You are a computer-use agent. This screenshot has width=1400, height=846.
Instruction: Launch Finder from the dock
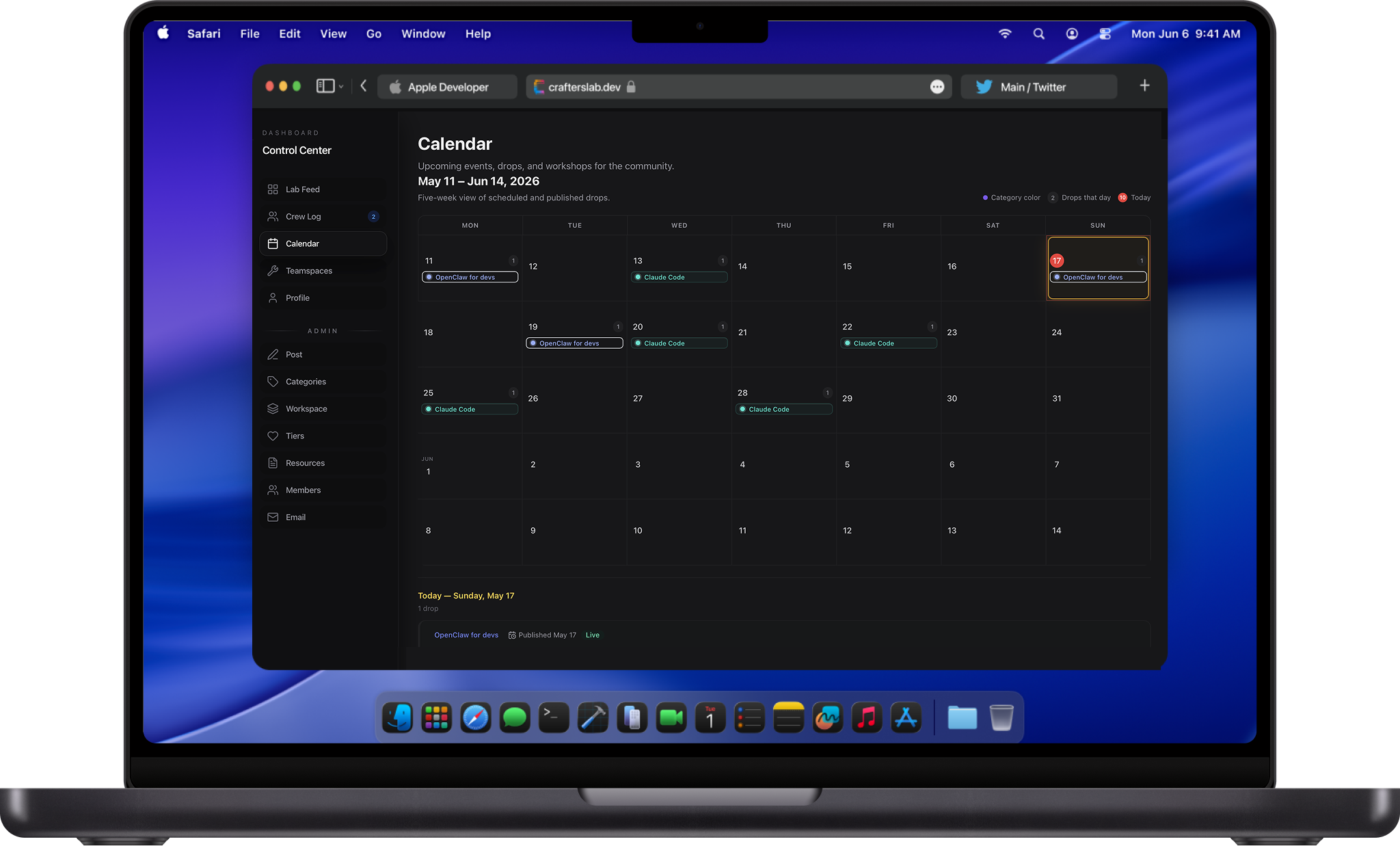coord(398,717)
